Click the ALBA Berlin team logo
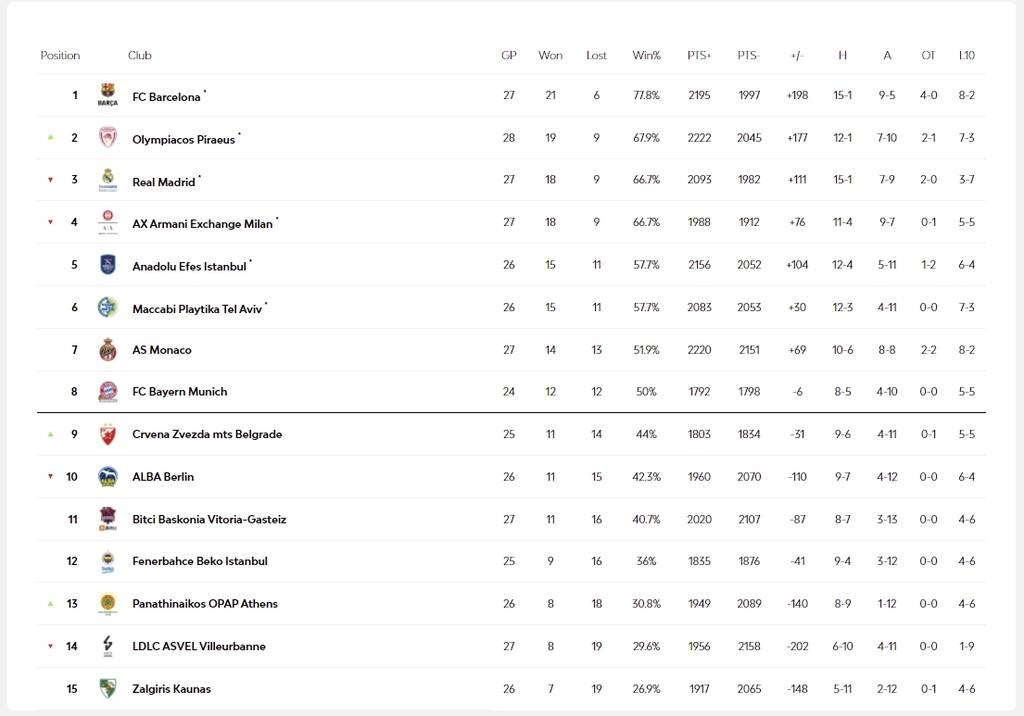 108,476
